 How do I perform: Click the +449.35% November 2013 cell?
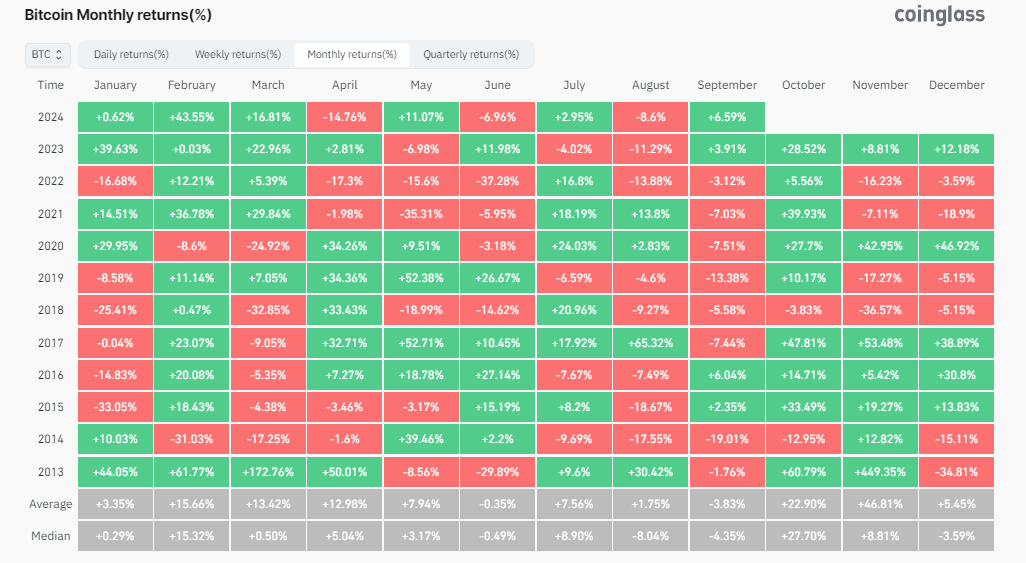880,472
